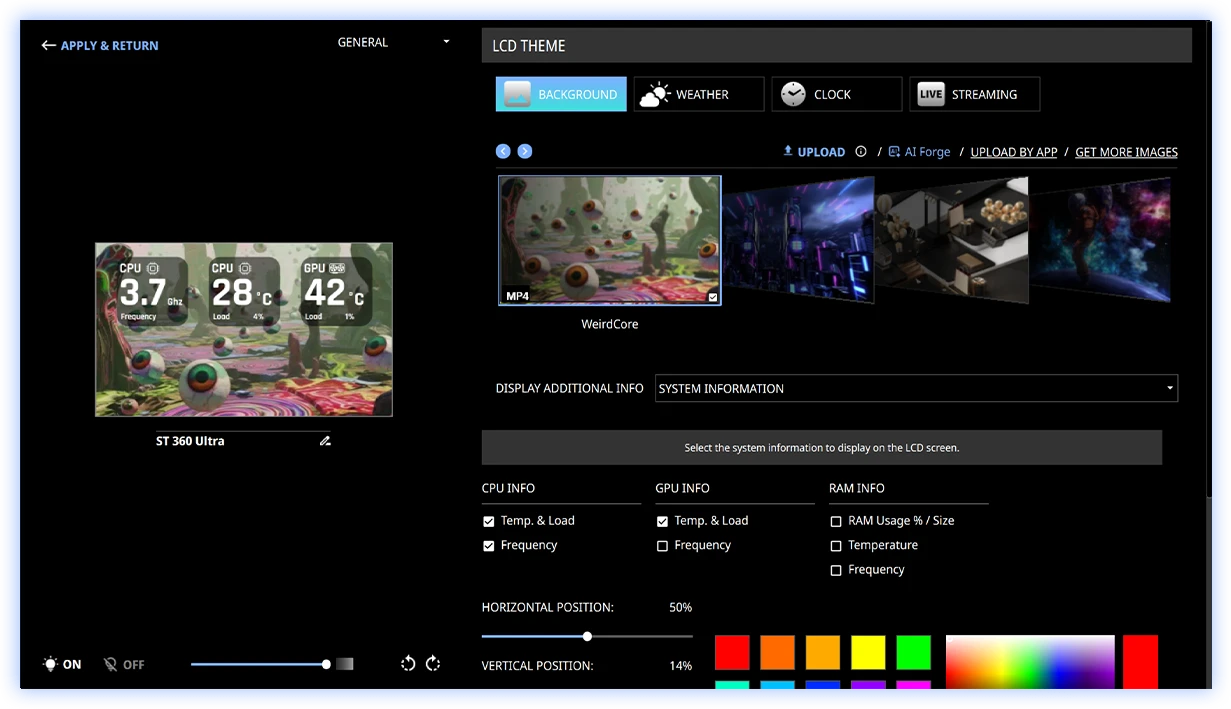Viewport: 1231px width, 709px height.
Task: Click the info icon next to UPLOAD
Action: click(x=861, y=152)
